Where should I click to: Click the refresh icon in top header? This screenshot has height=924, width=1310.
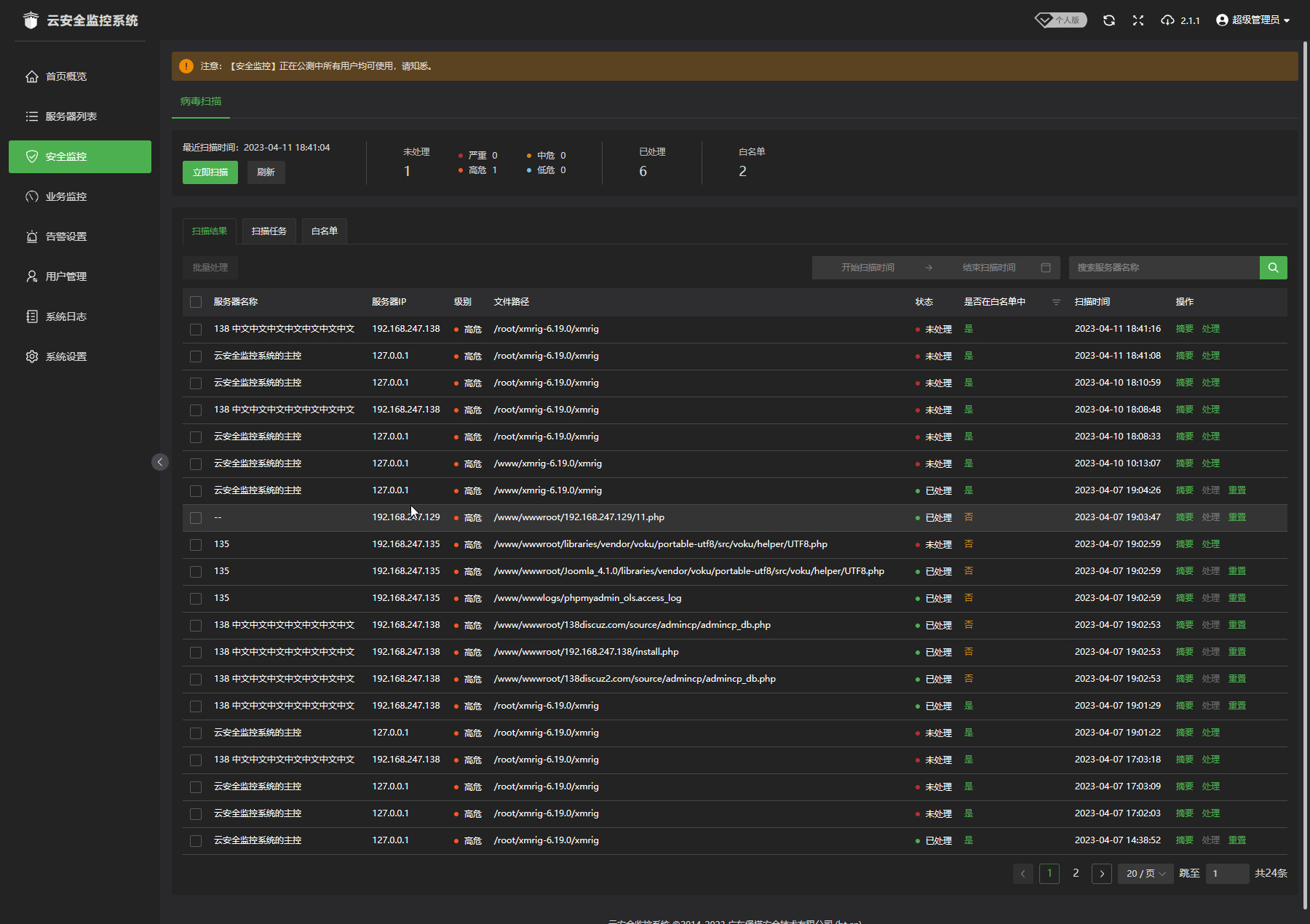[x=1108, y=20]
